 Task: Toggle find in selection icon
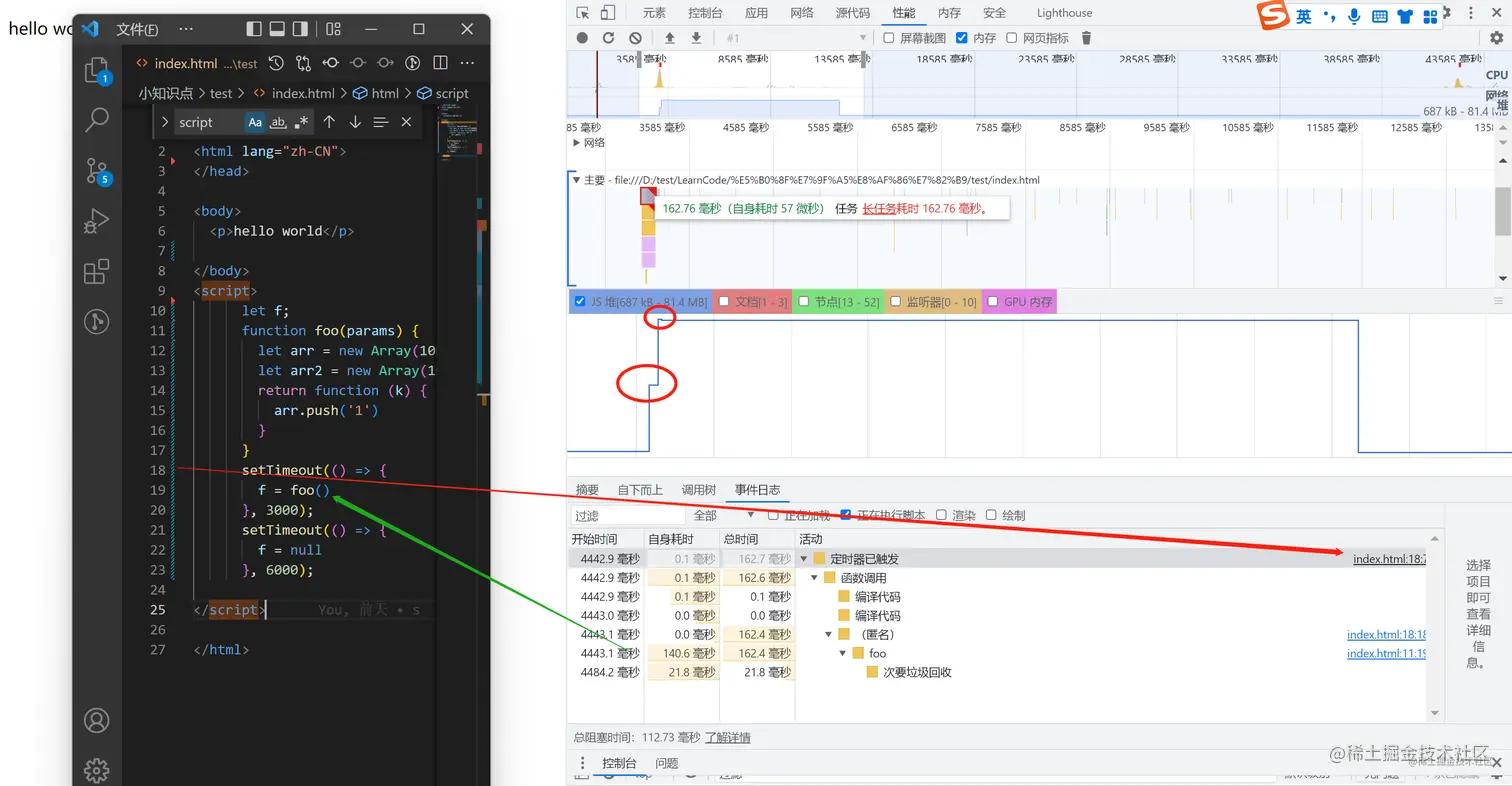[x=381, y=122]
